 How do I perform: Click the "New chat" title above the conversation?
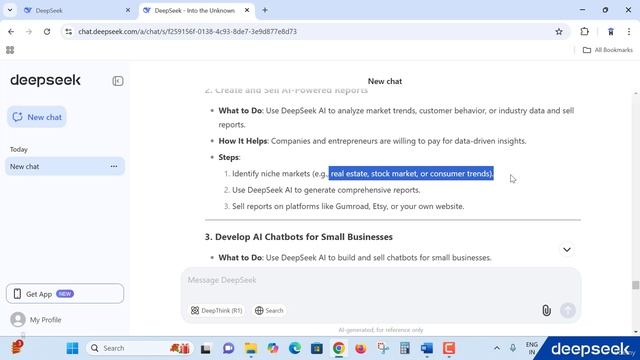(x=385, y=81)
